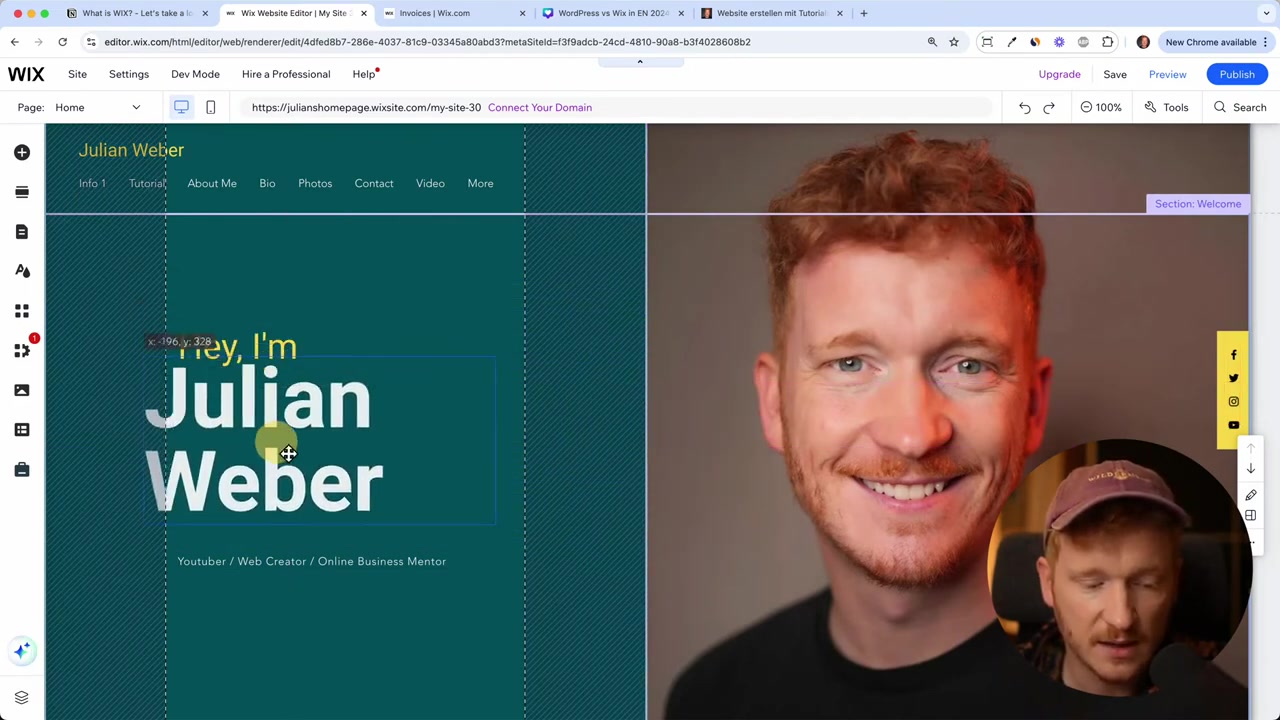
Task: Open the Business puzzle icon with badge
Action: 22,350
